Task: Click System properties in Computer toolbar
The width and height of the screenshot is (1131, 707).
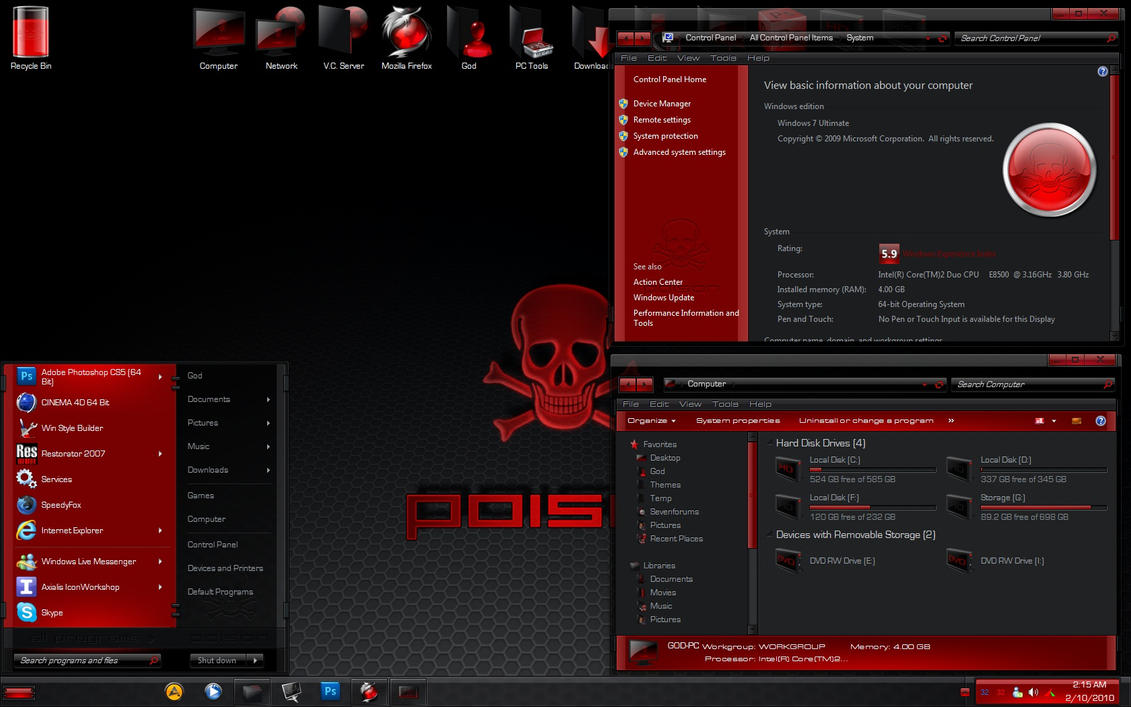Action: [737, 421]
